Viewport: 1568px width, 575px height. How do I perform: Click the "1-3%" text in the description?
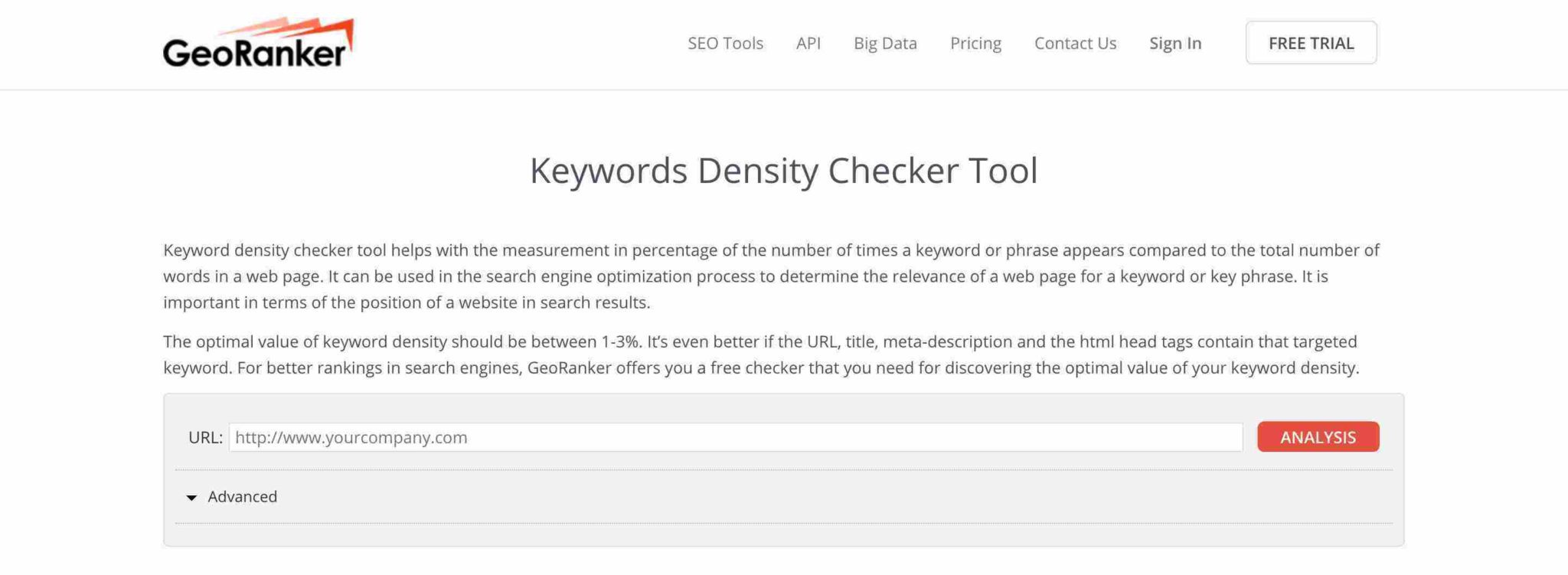click(620, 341)
